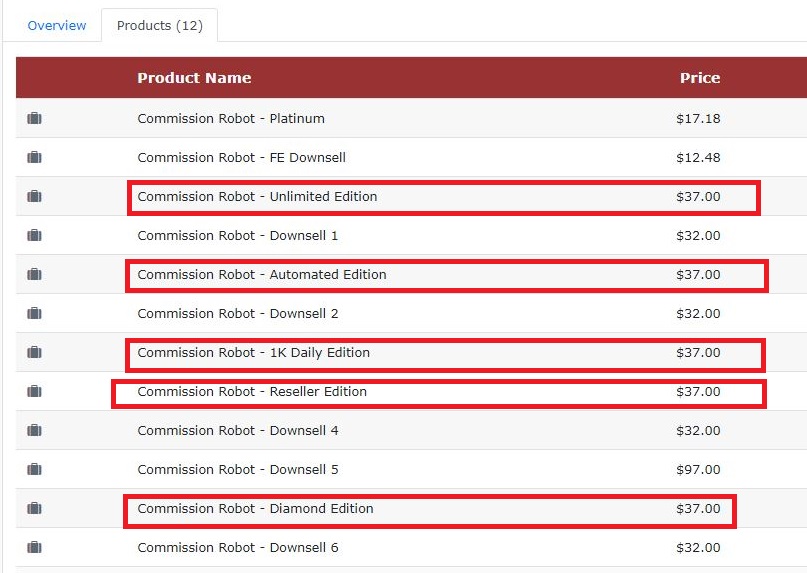Open the Commission Robot - Reseller Edition row
807x573 pixels.
click(x=411, y=391)
